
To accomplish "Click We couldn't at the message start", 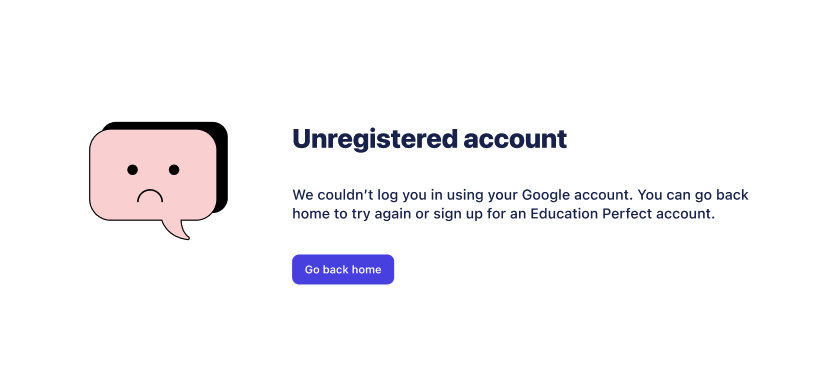I will 329,195.
